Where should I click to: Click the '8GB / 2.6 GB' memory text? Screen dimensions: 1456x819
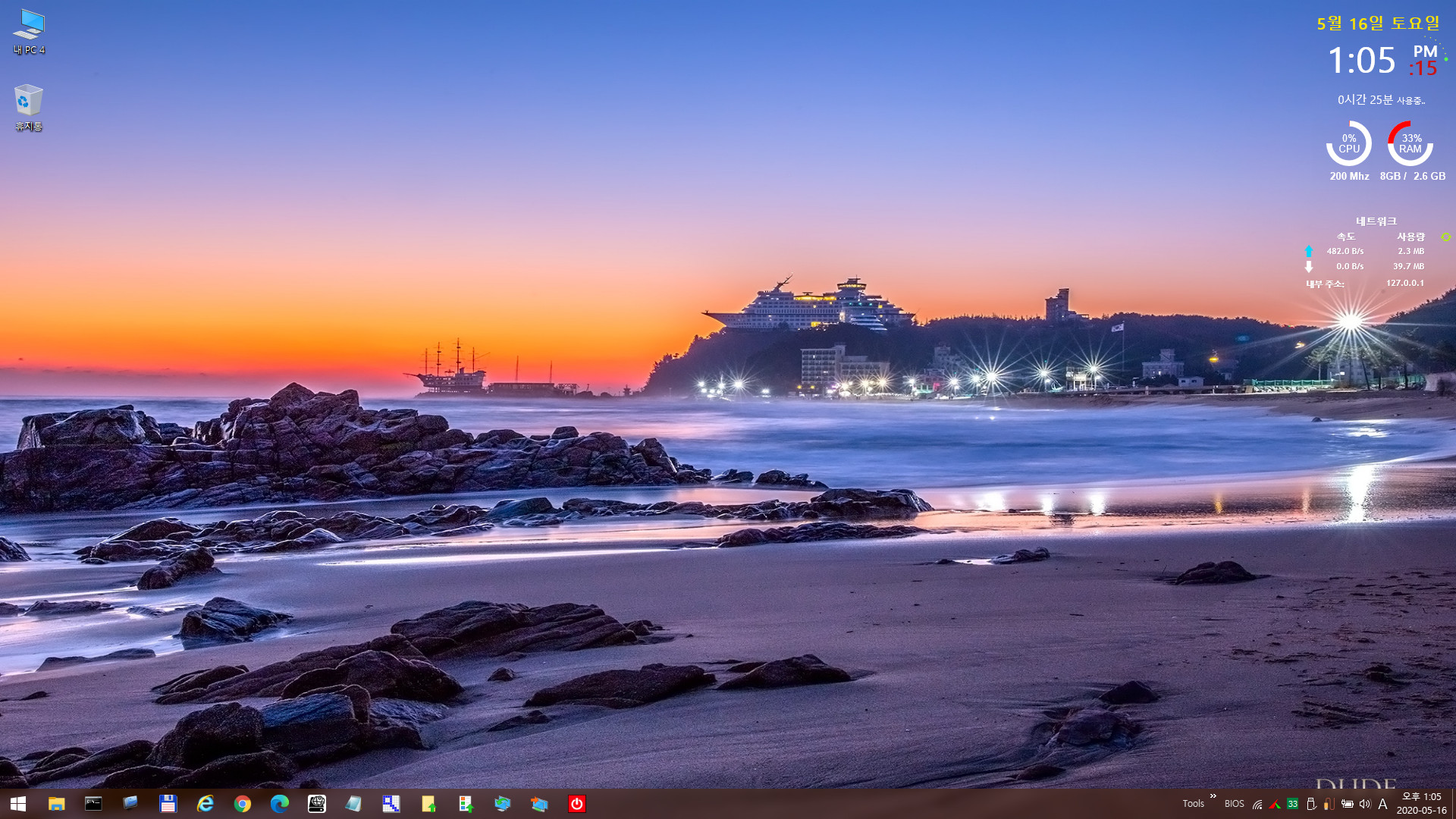pyautogui.click(x=1412, y=176)
